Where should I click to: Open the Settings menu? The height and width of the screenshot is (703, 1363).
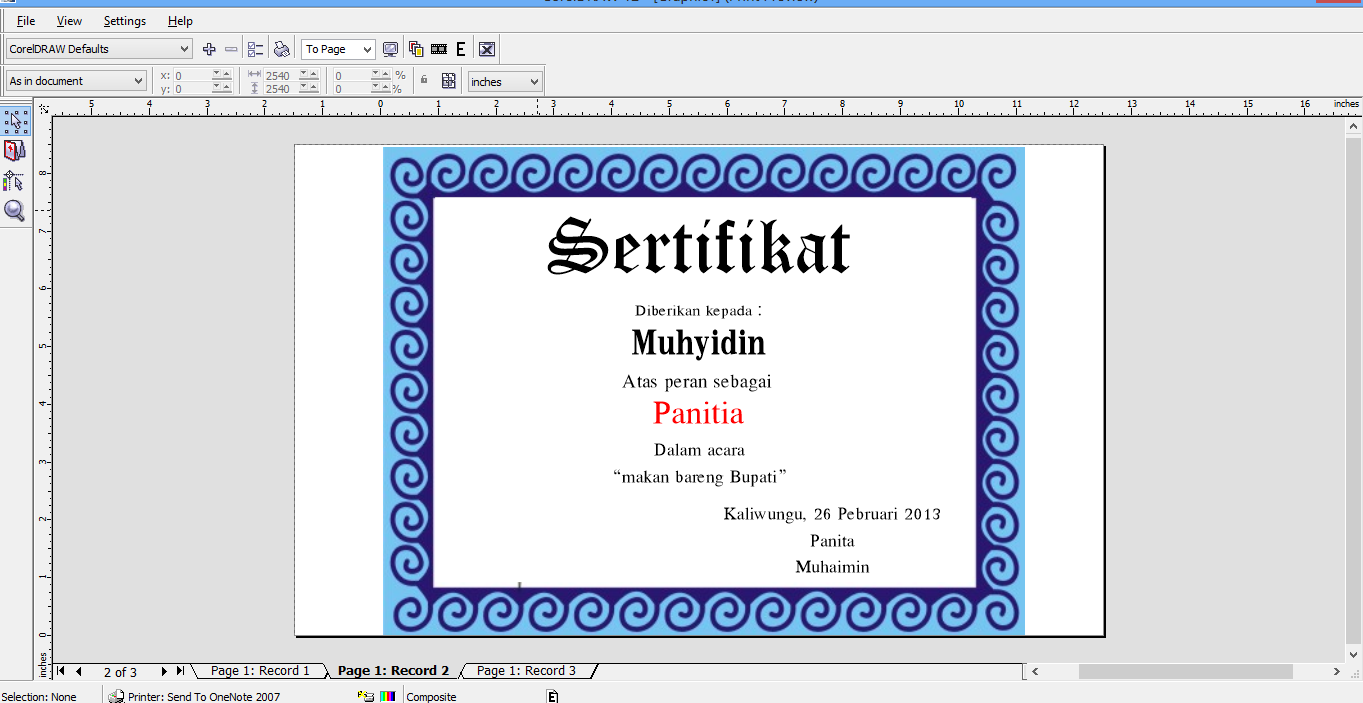[x=125, y=21]
